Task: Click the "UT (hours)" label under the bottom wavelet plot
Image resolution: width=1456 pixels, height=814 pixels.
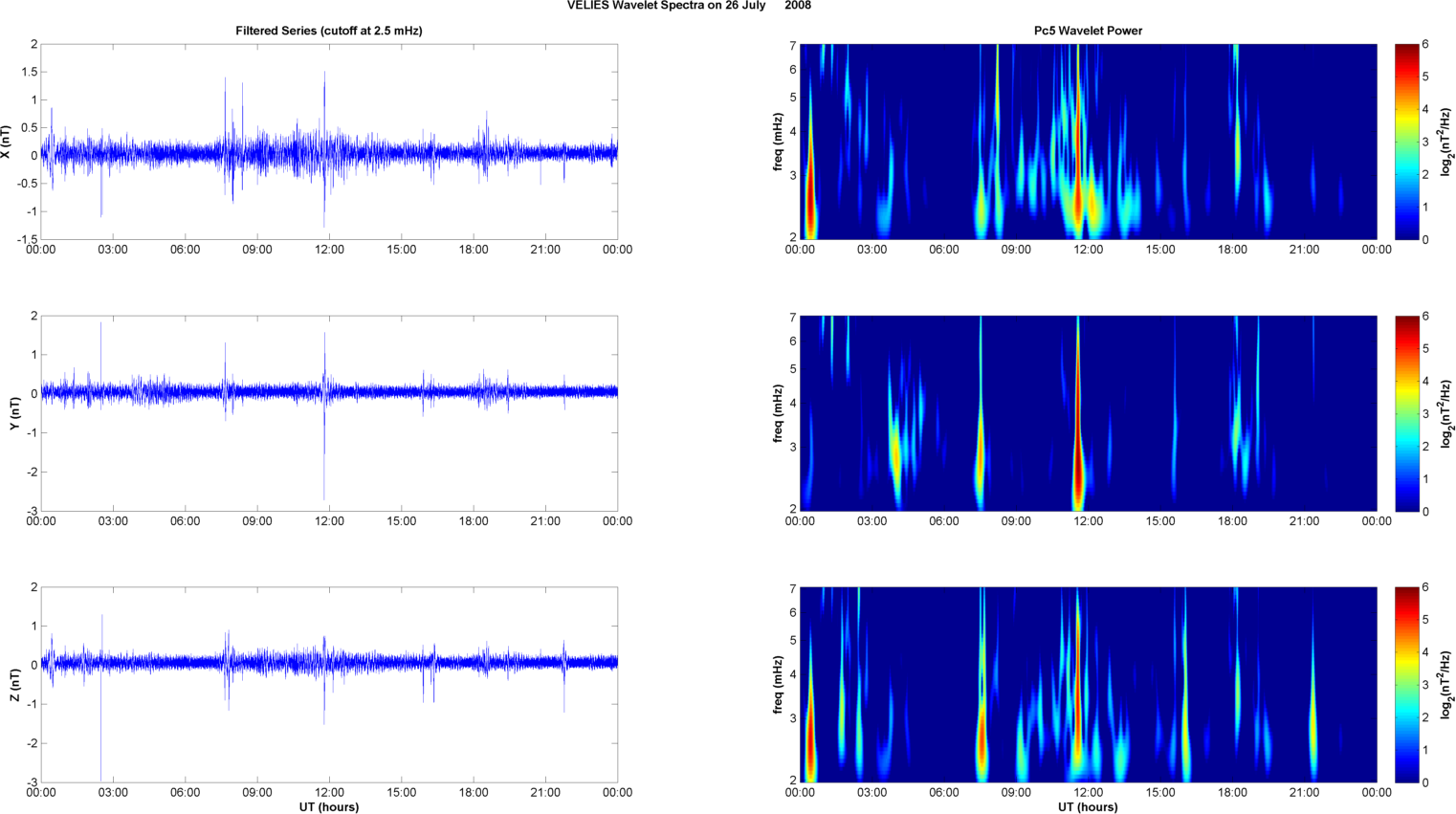Action: click(x=1088, y=807)
